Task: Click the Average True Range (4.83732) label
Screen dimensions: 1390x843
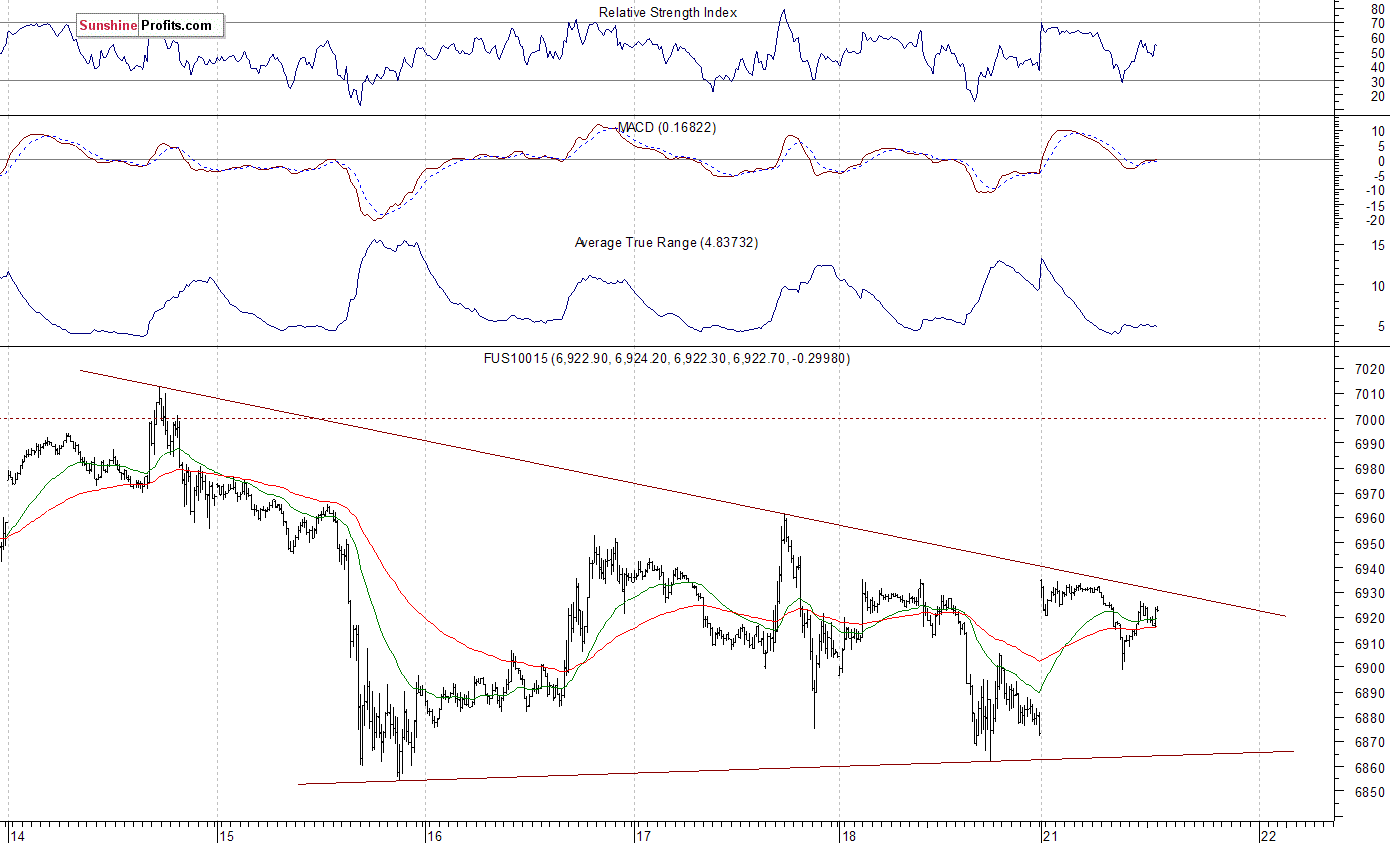Action: (666, 242)
